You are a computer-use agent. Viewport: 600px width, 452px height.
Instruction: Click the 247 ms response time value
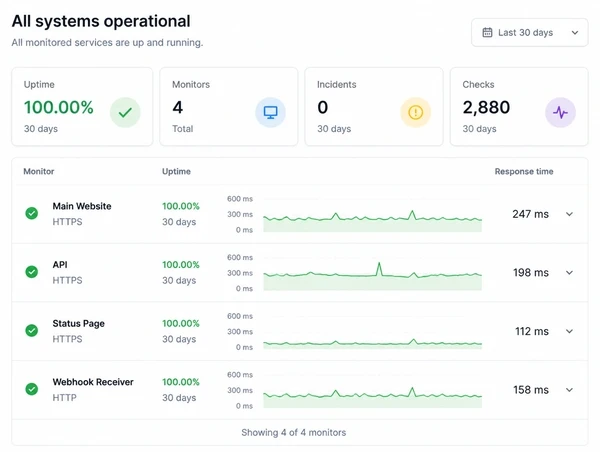point(530,214)
